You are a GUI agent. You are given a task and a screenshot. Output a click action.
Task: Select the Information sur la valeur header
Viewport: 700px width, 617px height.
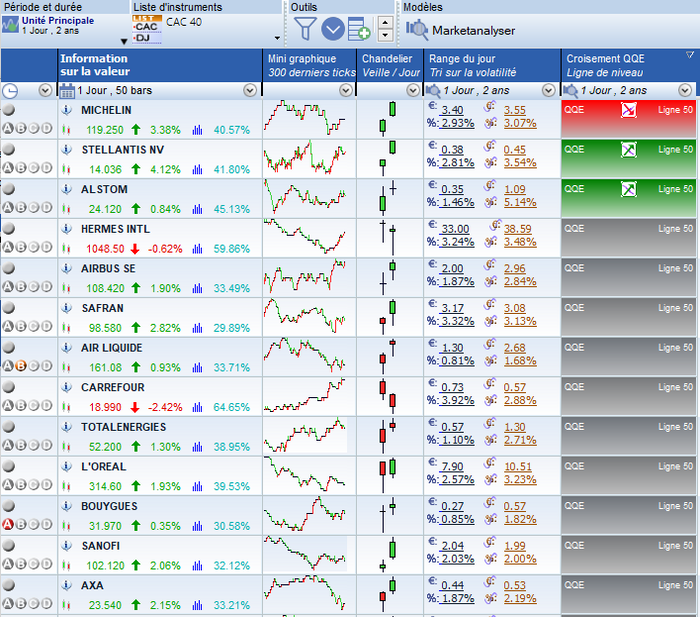(160, 65)
